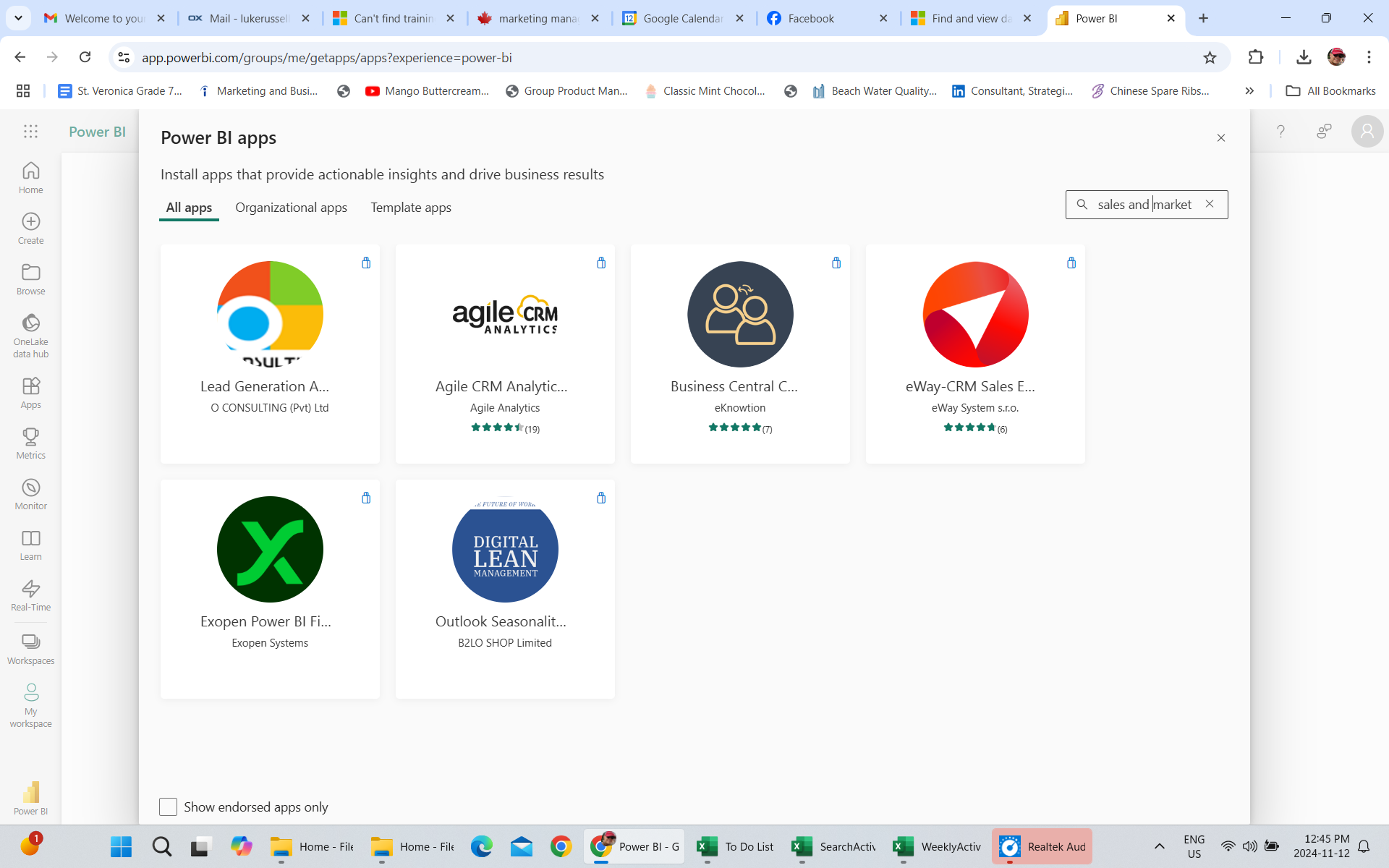This screenshot has width=1389, height=868.
Task: Switch to Template apps tab
Action: click(x=411, y=208)
